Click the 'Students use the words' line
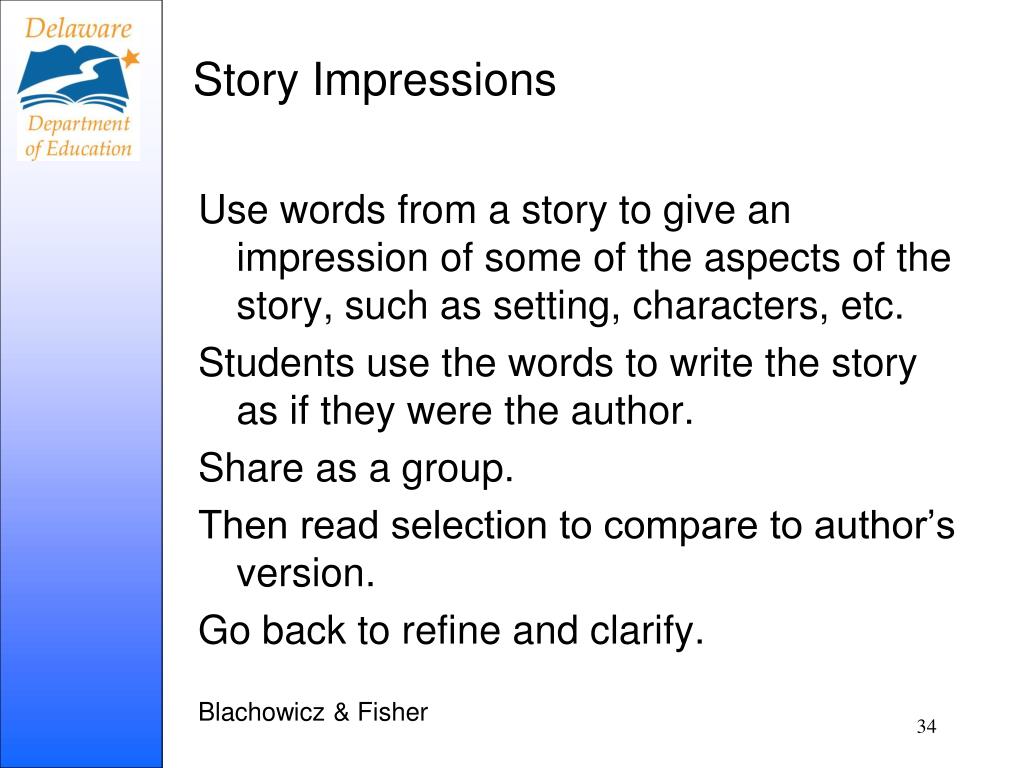 coord(557,364)
